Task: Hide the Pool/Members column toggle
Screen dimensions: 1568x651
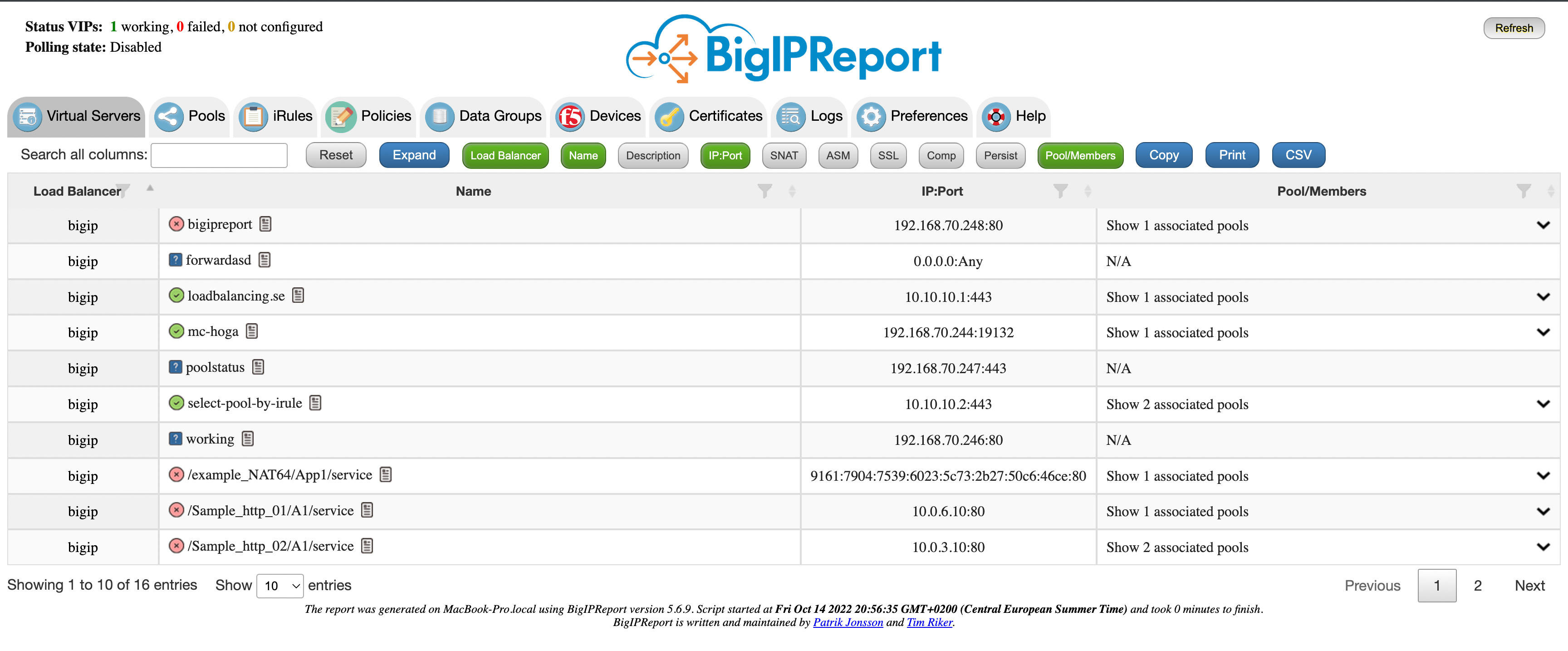Action: [1080, 155]
